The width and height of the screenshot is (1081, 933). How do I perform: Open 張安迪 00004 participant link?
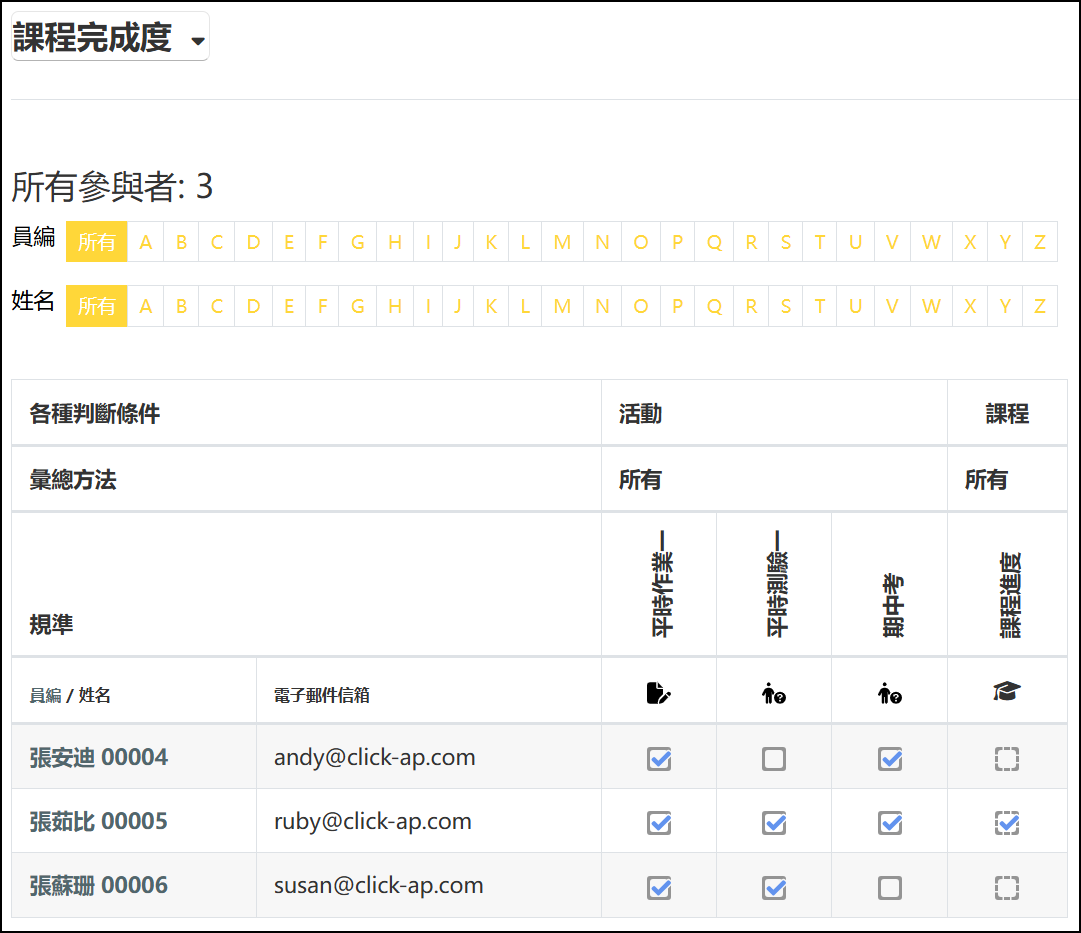(99, 757)
